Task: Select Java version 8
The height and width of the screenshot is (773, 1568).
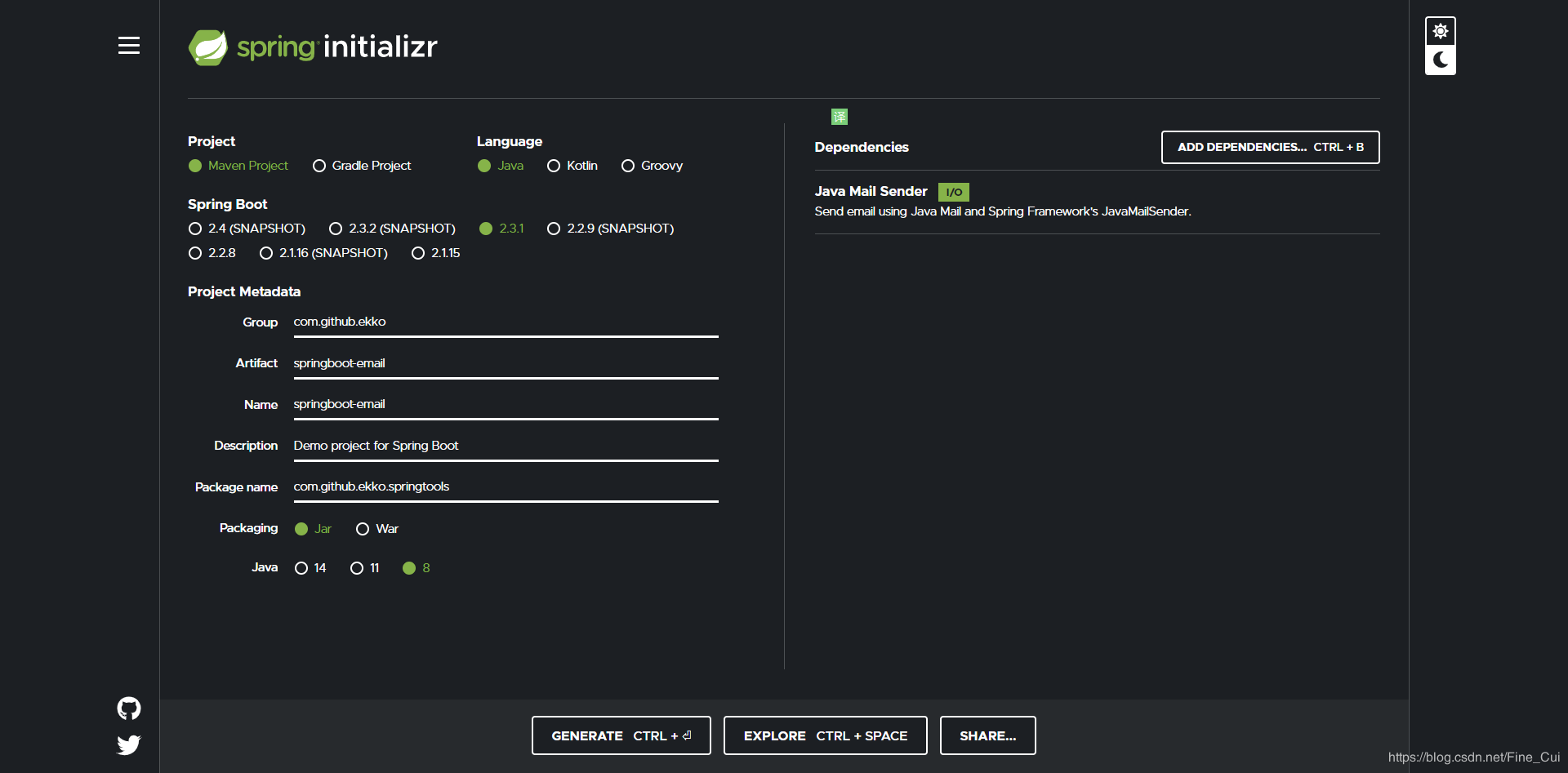Action: [416, 568]
